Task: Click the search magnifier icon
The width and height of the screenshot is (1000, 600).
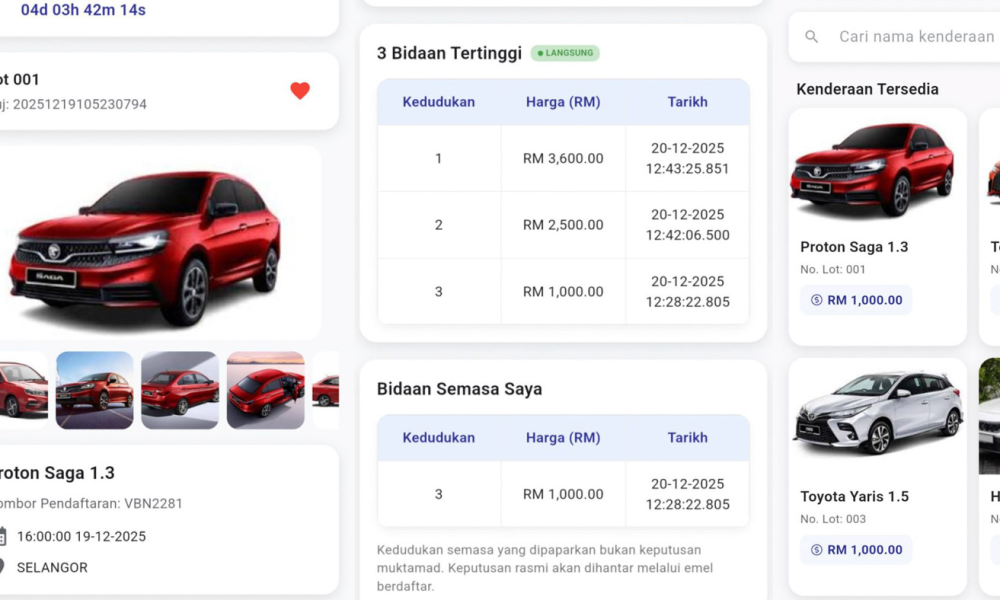Action: [x=812, y=37]
